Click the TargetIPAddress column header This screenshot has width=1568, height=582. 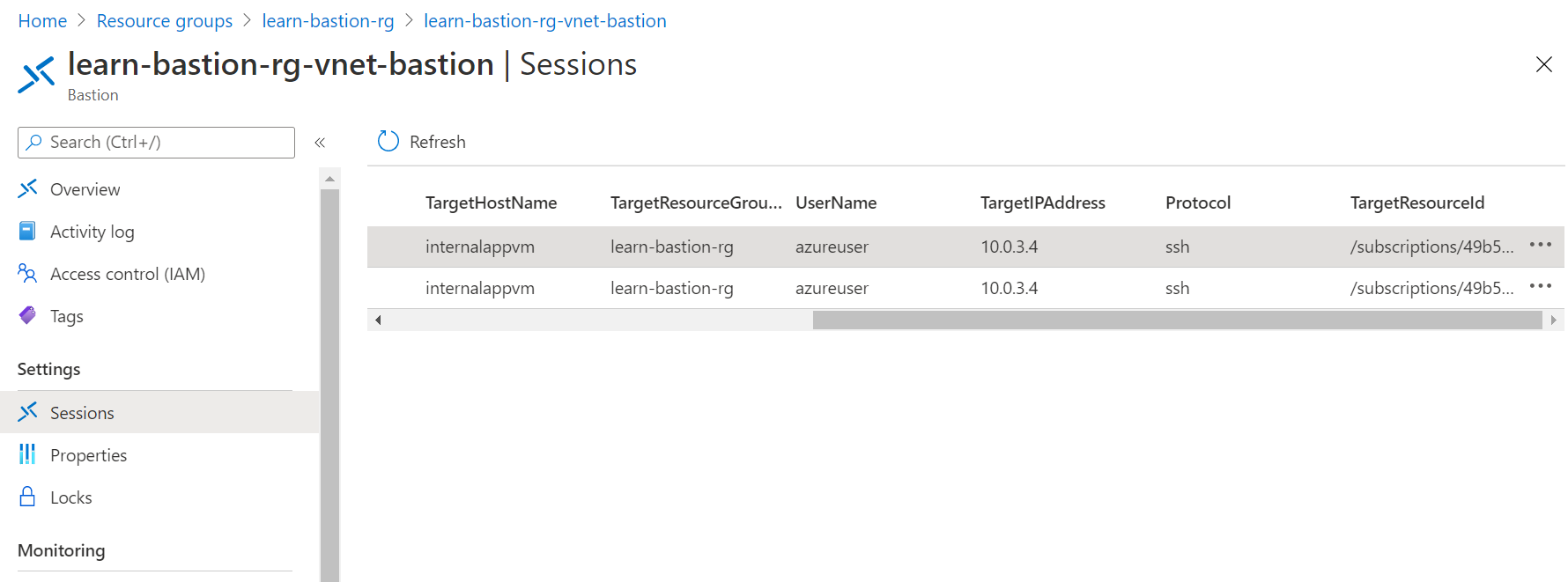[x=1043, y=203]
